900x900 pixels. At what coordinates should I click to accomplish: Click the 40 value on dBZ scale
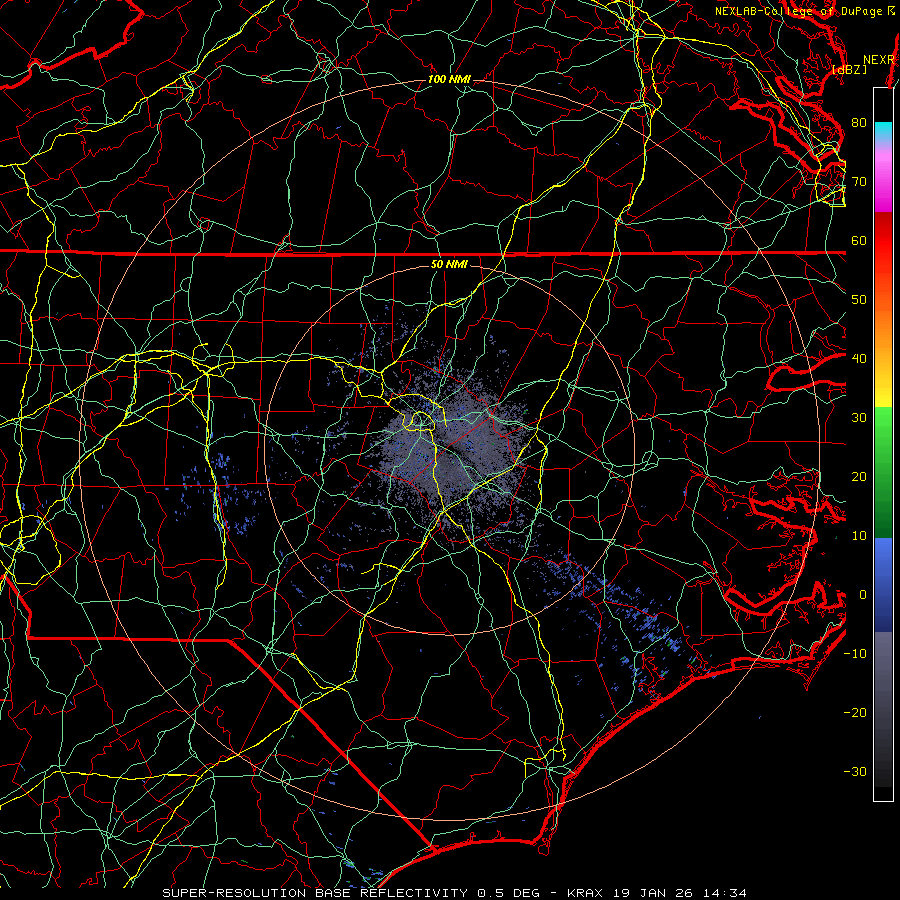(x=859, y=359)
